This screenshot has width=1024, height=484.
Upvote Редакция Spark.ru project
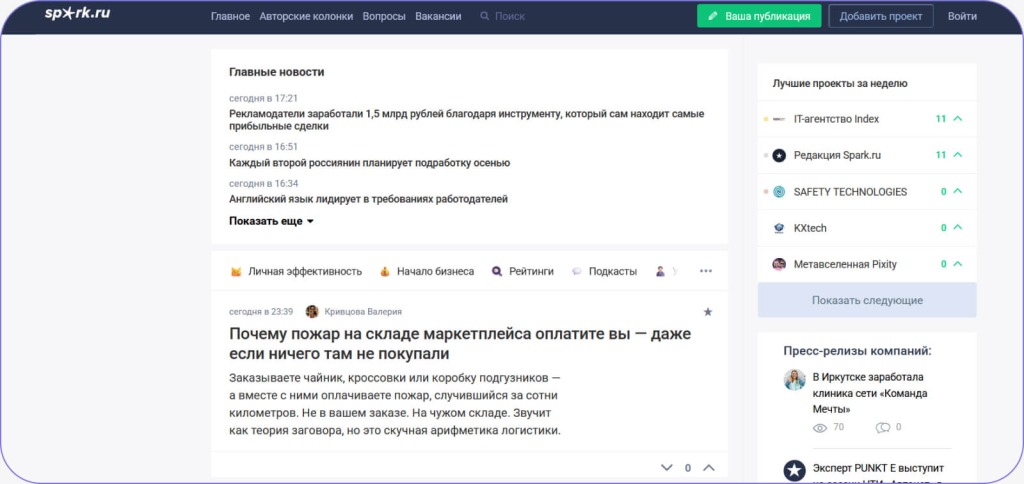(x=958, y=155)
